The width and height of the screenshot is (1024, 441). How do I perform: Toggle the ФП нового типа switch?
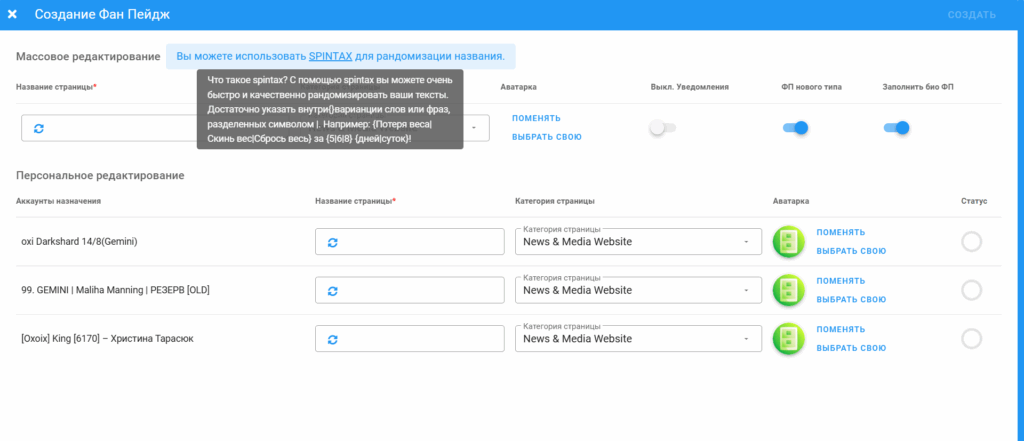(795, 128)
